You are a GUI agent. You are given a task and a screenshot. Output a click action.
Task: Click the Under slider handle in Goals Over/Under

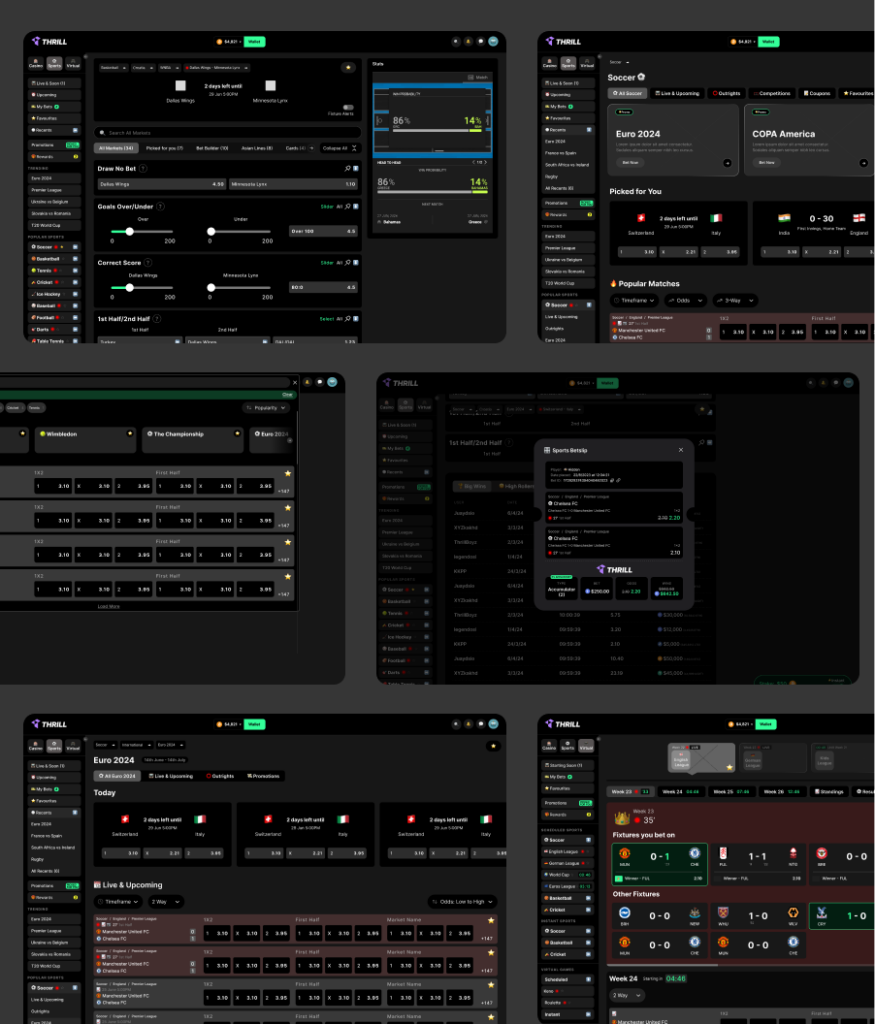211,231
